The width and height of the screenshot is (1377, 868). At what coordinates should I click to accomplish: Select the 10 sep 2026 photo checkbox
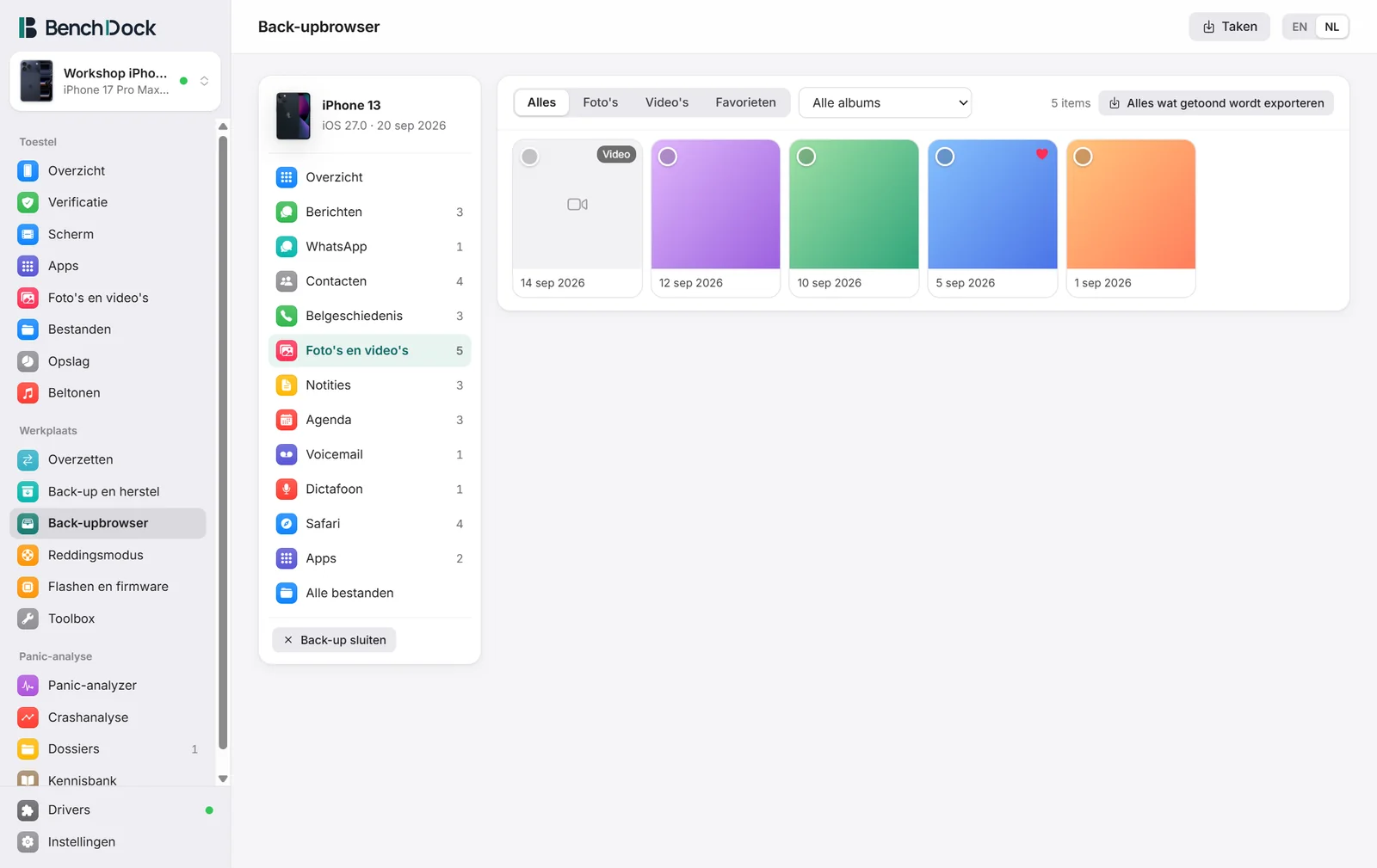[x=806, y=157]
